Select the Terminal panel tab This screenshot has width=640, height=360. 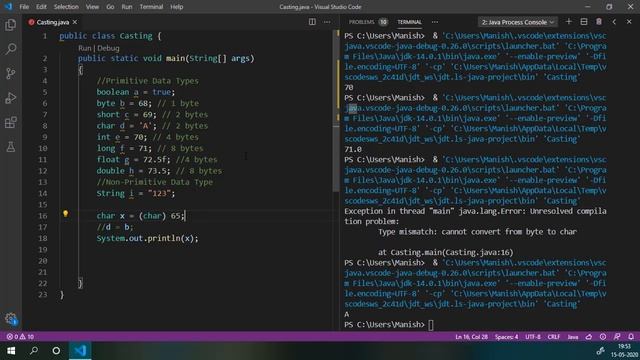click(x=409, y=22)
